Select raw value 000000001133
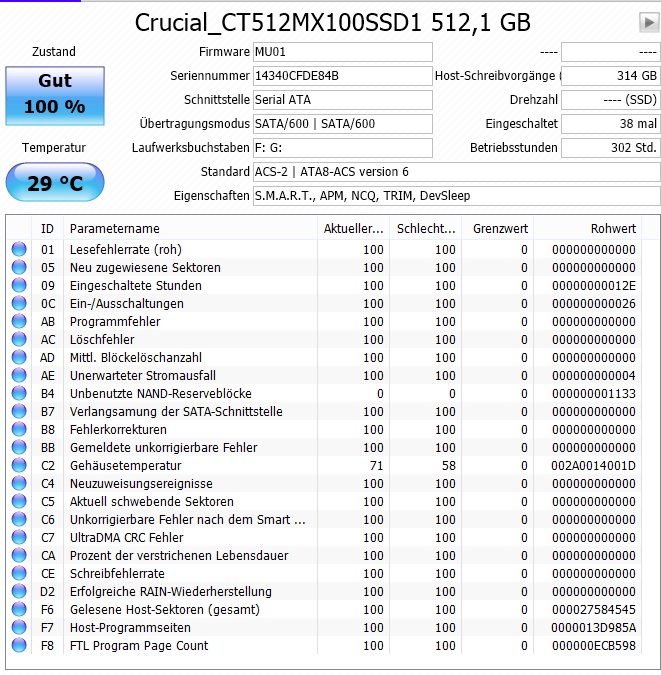 pyautogui.click(x=594, y=394)
